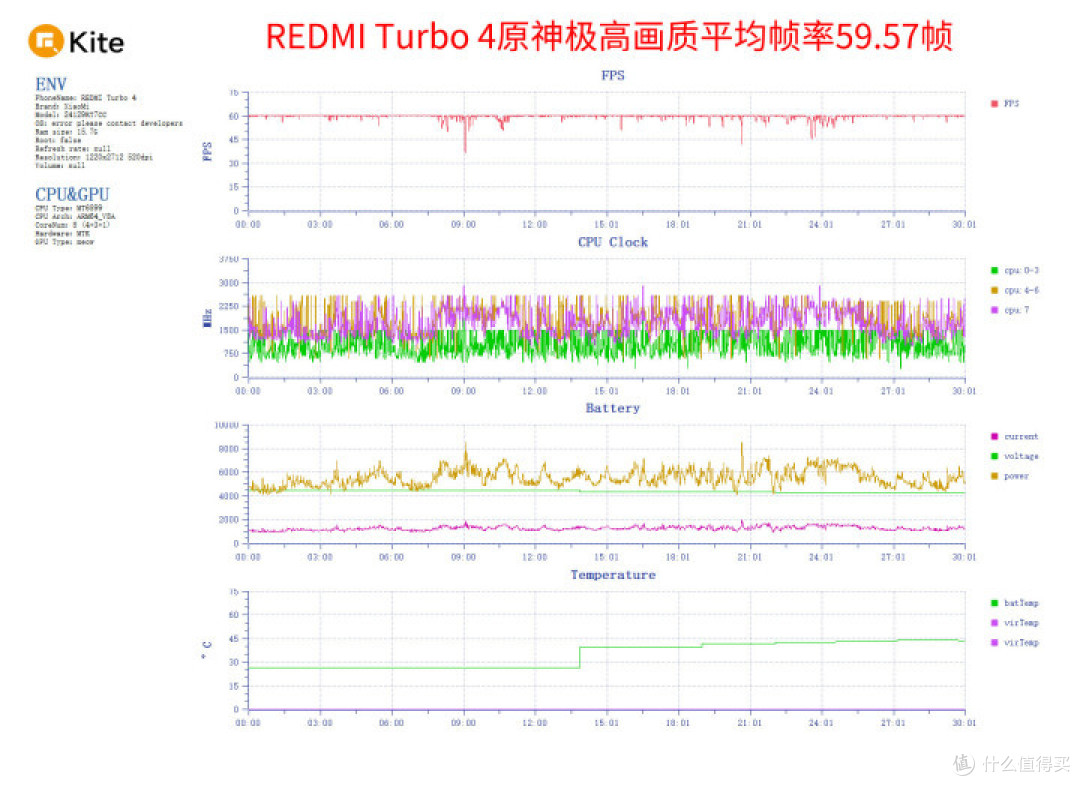Image resolution: width=1080 pixels, height=786 pixels.
Task: Click the magenta current legend swatch
Action: (994, 436)
